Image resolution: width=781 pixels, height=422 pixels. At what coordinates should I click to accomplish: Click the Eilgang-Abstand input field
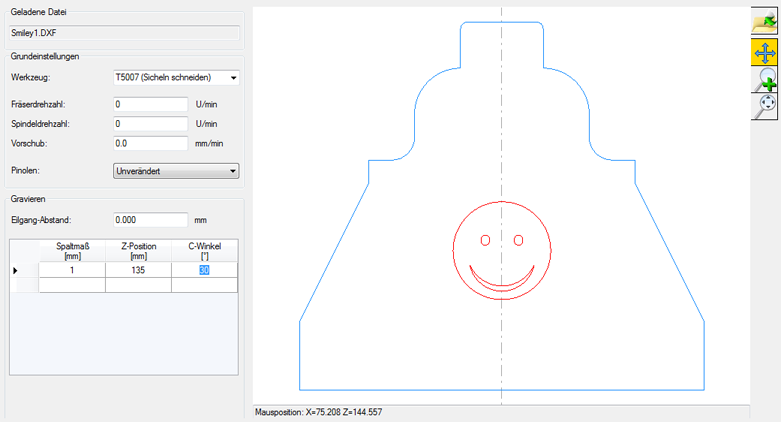click(151, 220)
